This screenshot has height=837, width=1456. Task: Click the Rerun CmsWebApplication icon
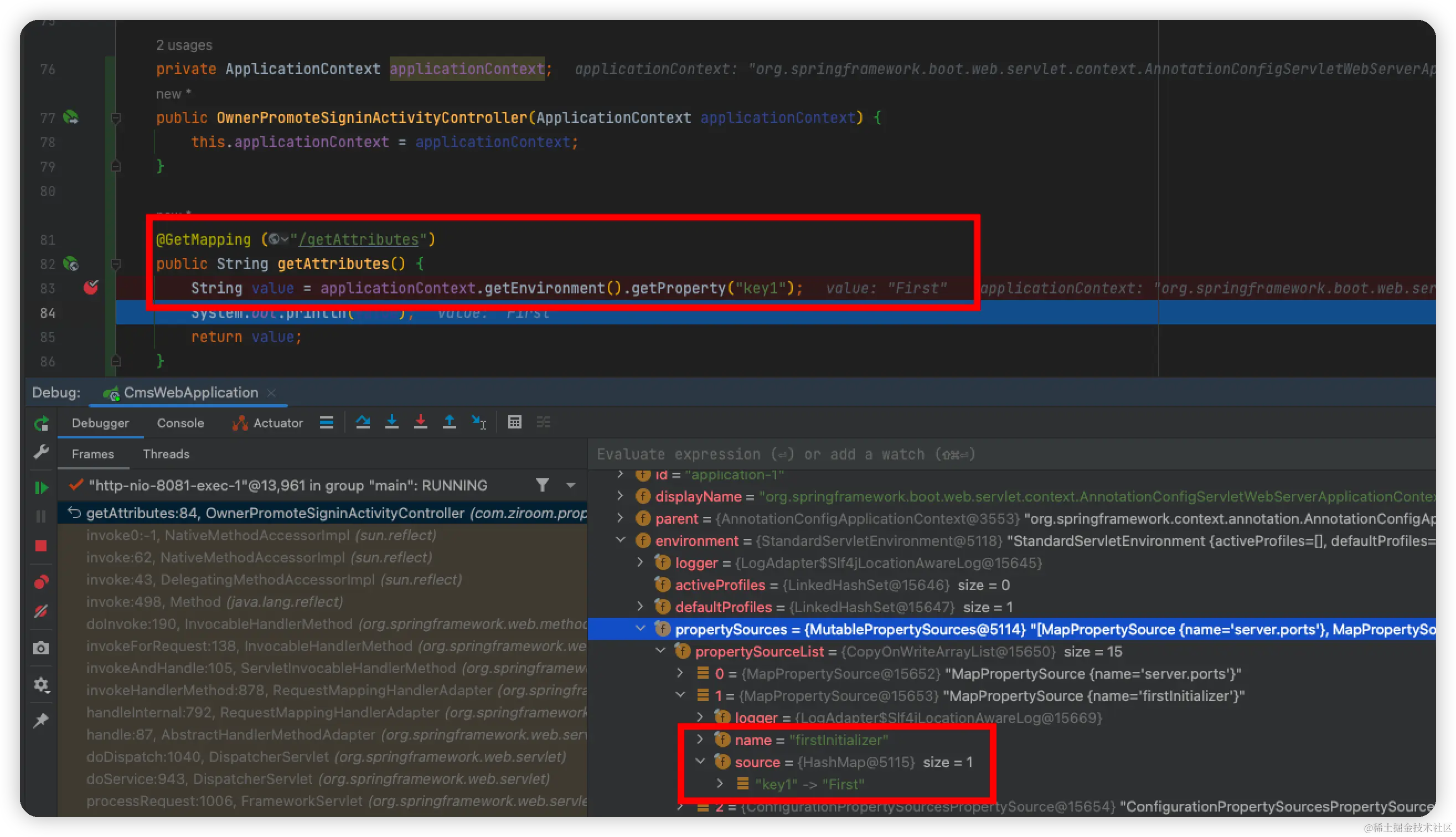pos(42,424)
